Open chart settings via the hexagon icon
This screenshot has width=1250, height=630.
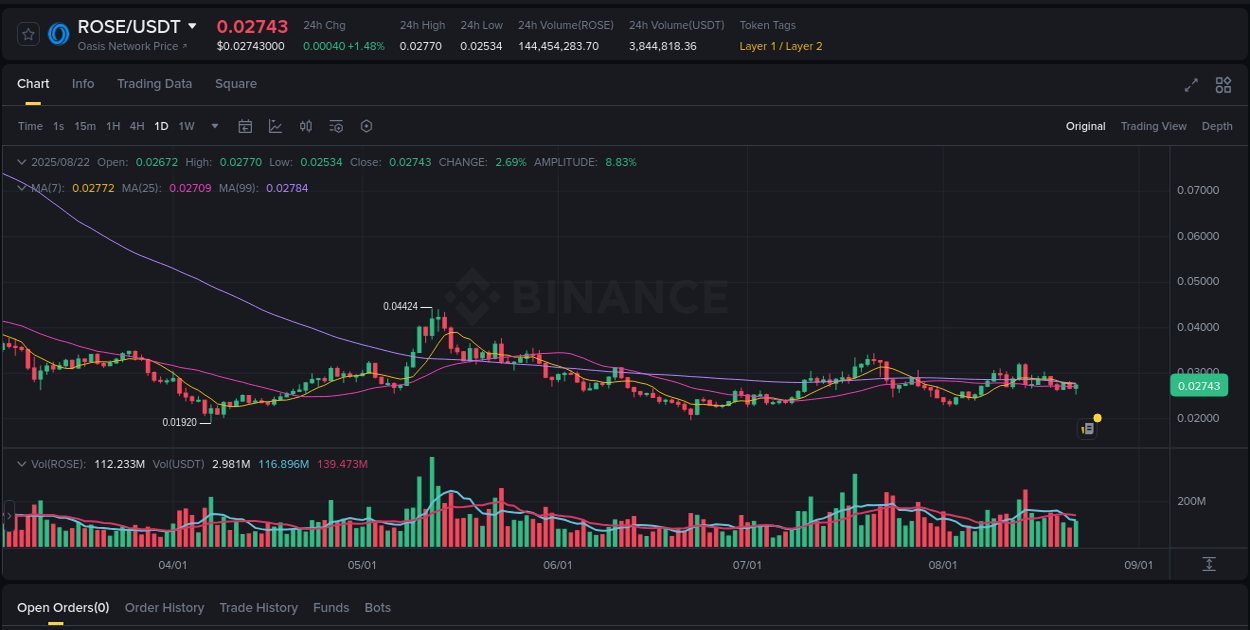(x=366, y=126)
